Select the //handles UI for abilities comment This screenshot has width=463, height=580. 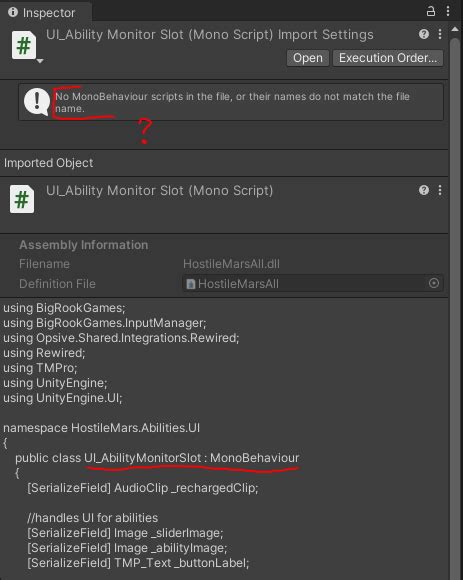[92, 518]
